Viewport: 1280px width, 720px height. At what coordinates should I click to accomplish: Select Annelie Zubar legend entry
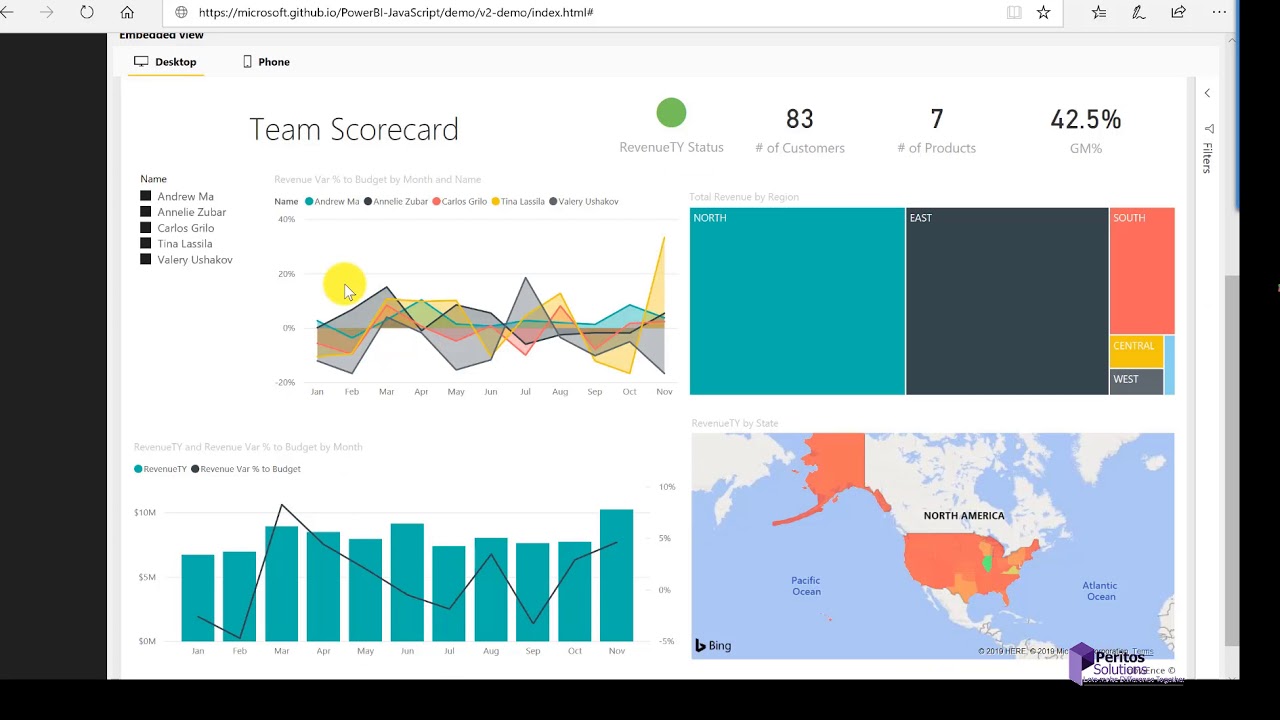[396, 202]
